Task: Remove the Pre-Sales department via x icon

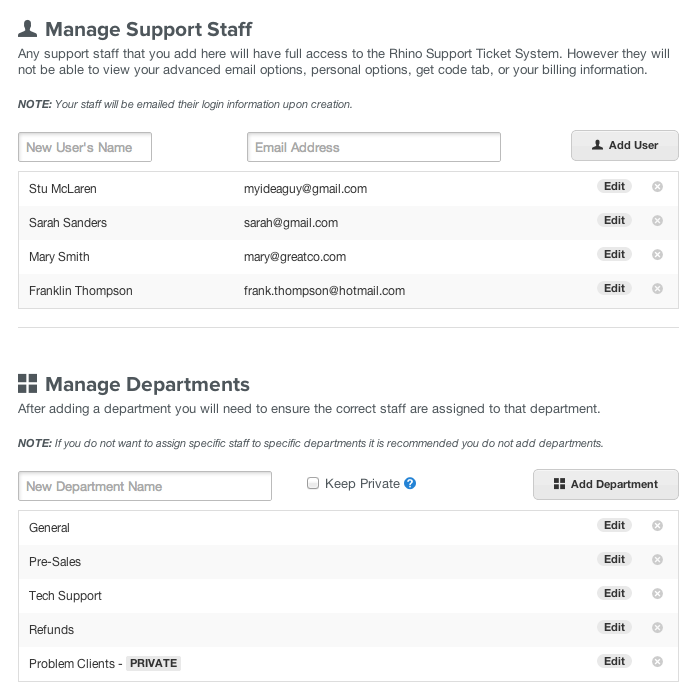Action: [x=657, y=560]
